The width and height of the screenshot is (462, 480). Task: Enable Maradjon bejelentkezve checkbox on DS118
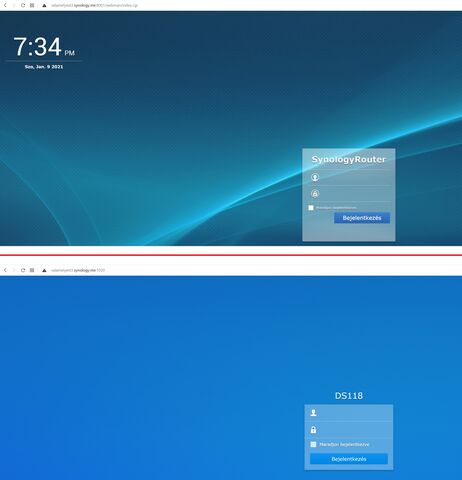click(313, 444)
